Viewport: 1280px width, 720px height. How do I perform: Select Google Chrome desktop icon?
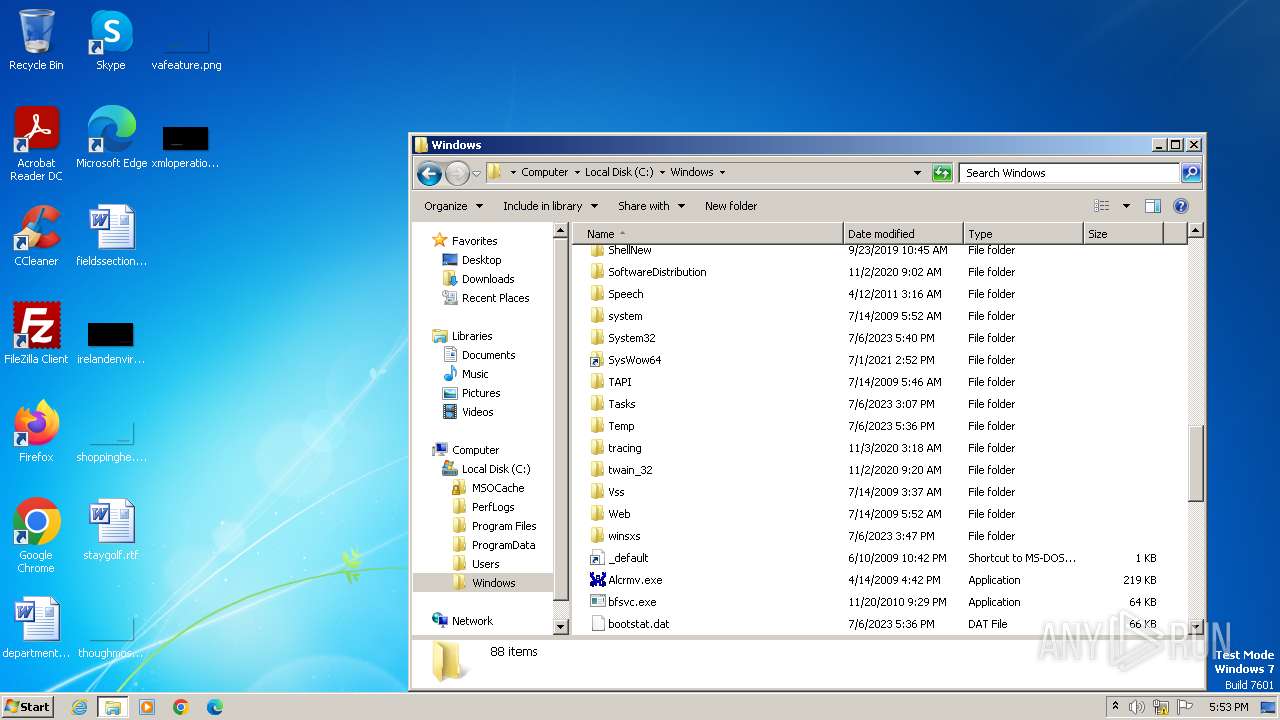pos(36,536)
